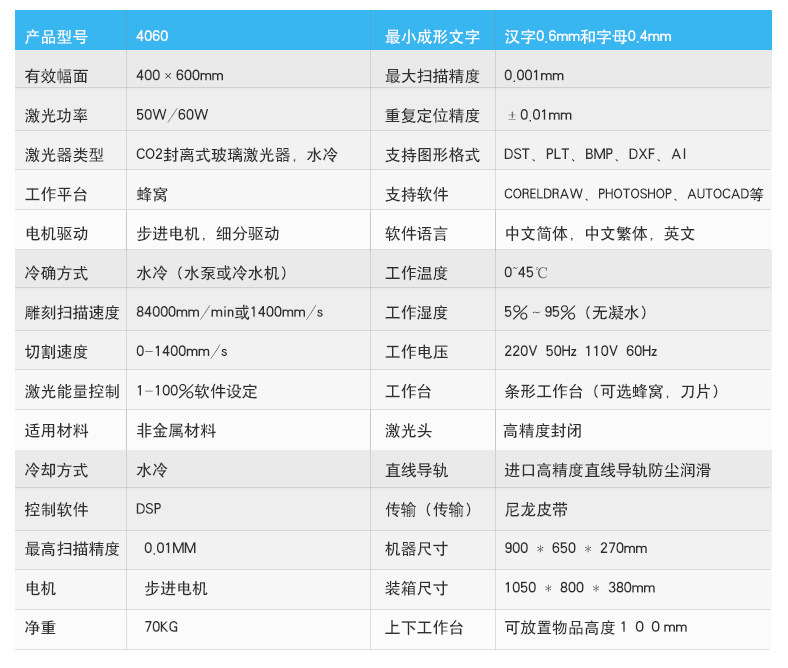The height and width of the screenshot is (668, 788).
Task: Select the '蜂窝' work platform value
Action: pyautogui.click(x=152, y=194)
